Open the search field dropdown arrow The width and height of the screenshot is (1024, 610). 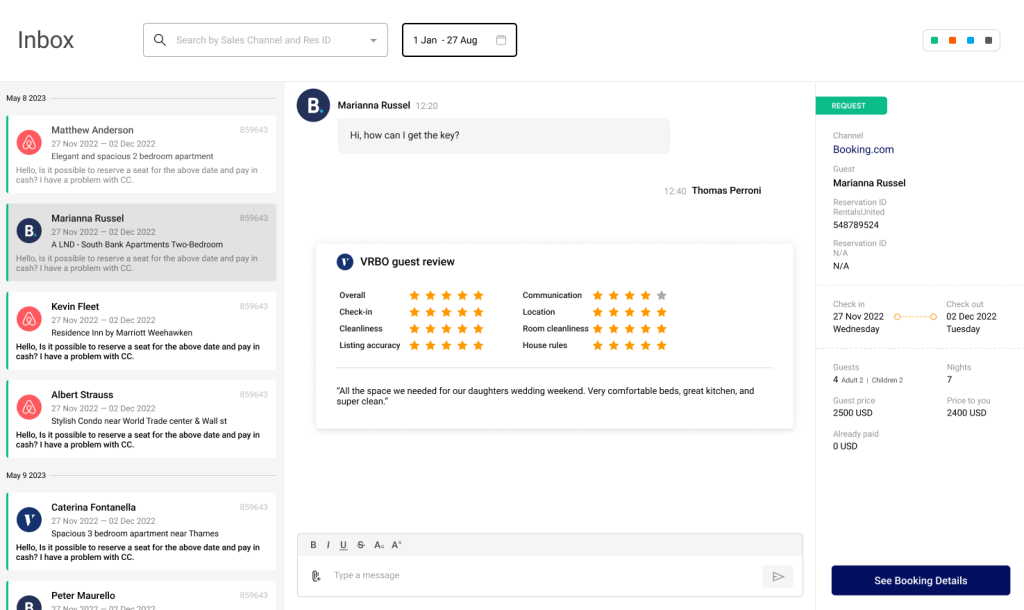coord(374,40)
